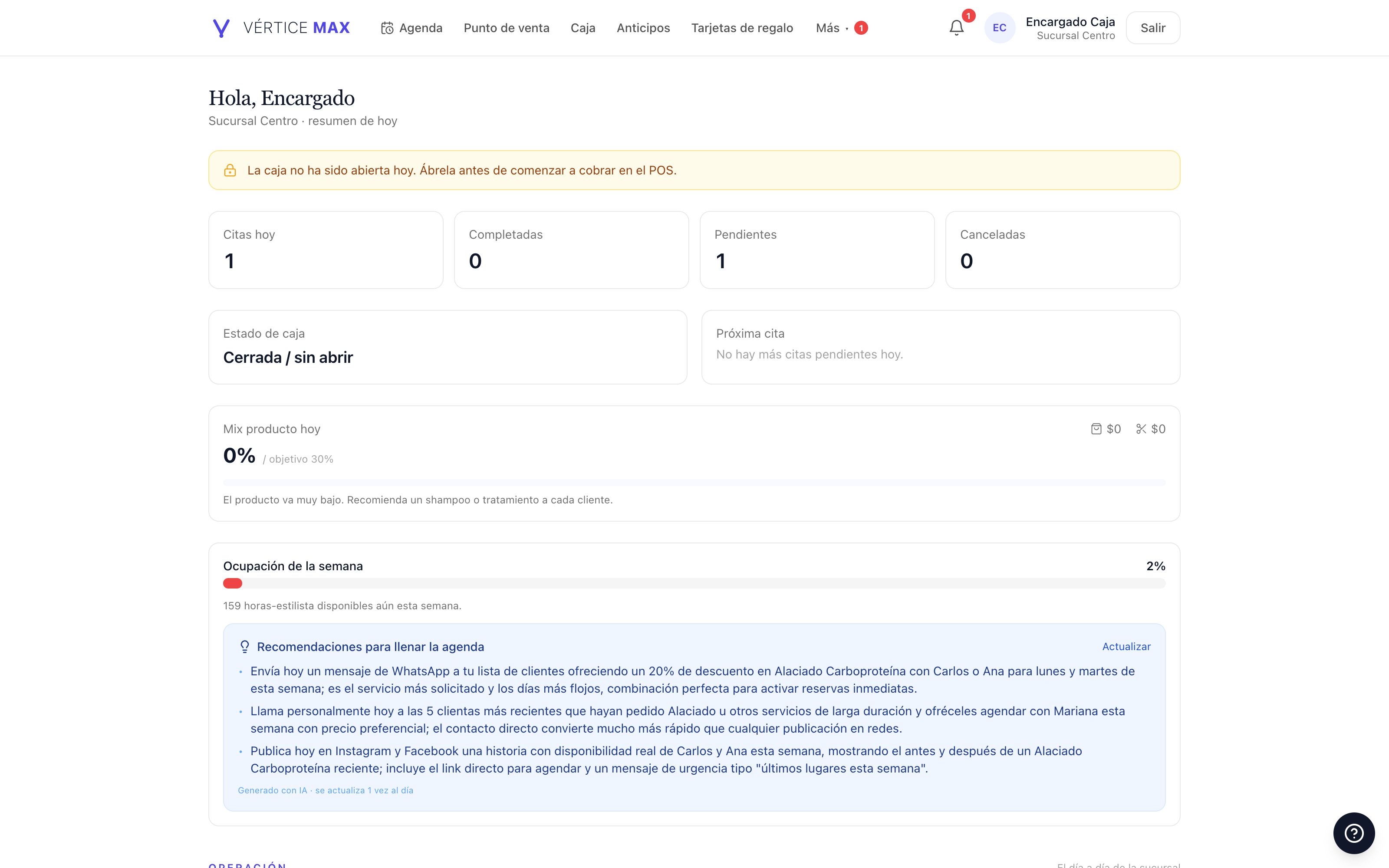The width and height of the screenshot is (1389, 868).
Task: Click the '0%' mix producto value
Action: pos(239,456)
